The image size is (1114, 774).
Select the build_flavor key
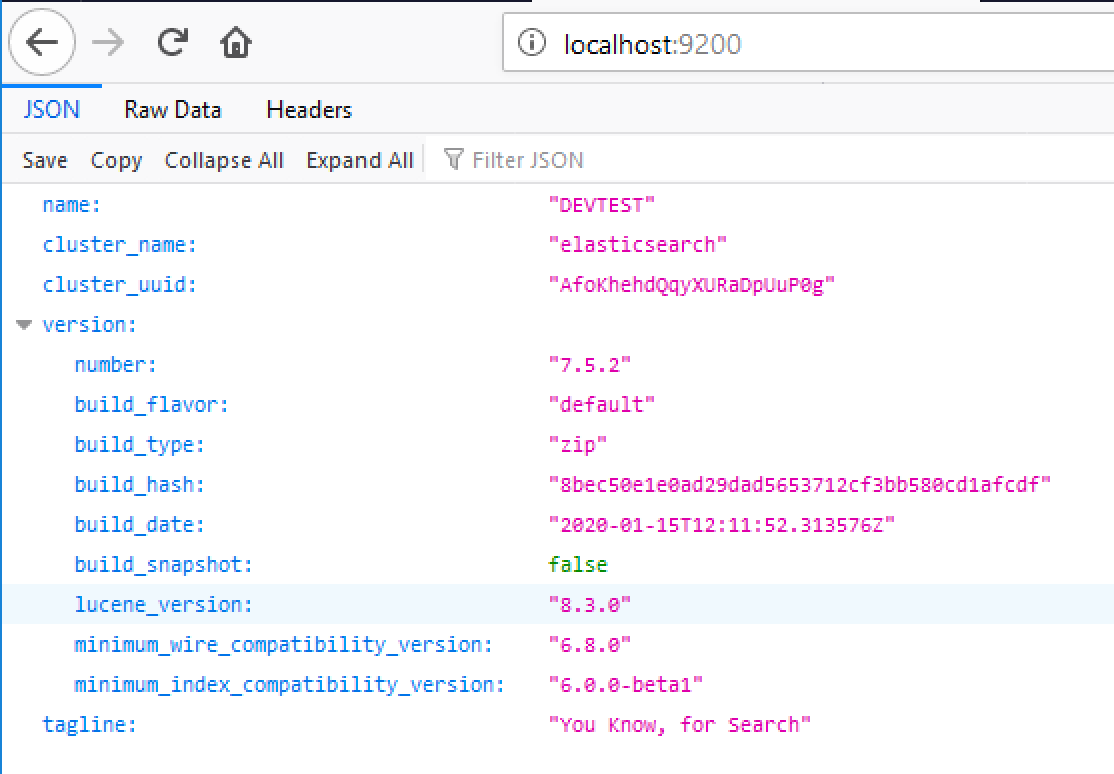151,404
